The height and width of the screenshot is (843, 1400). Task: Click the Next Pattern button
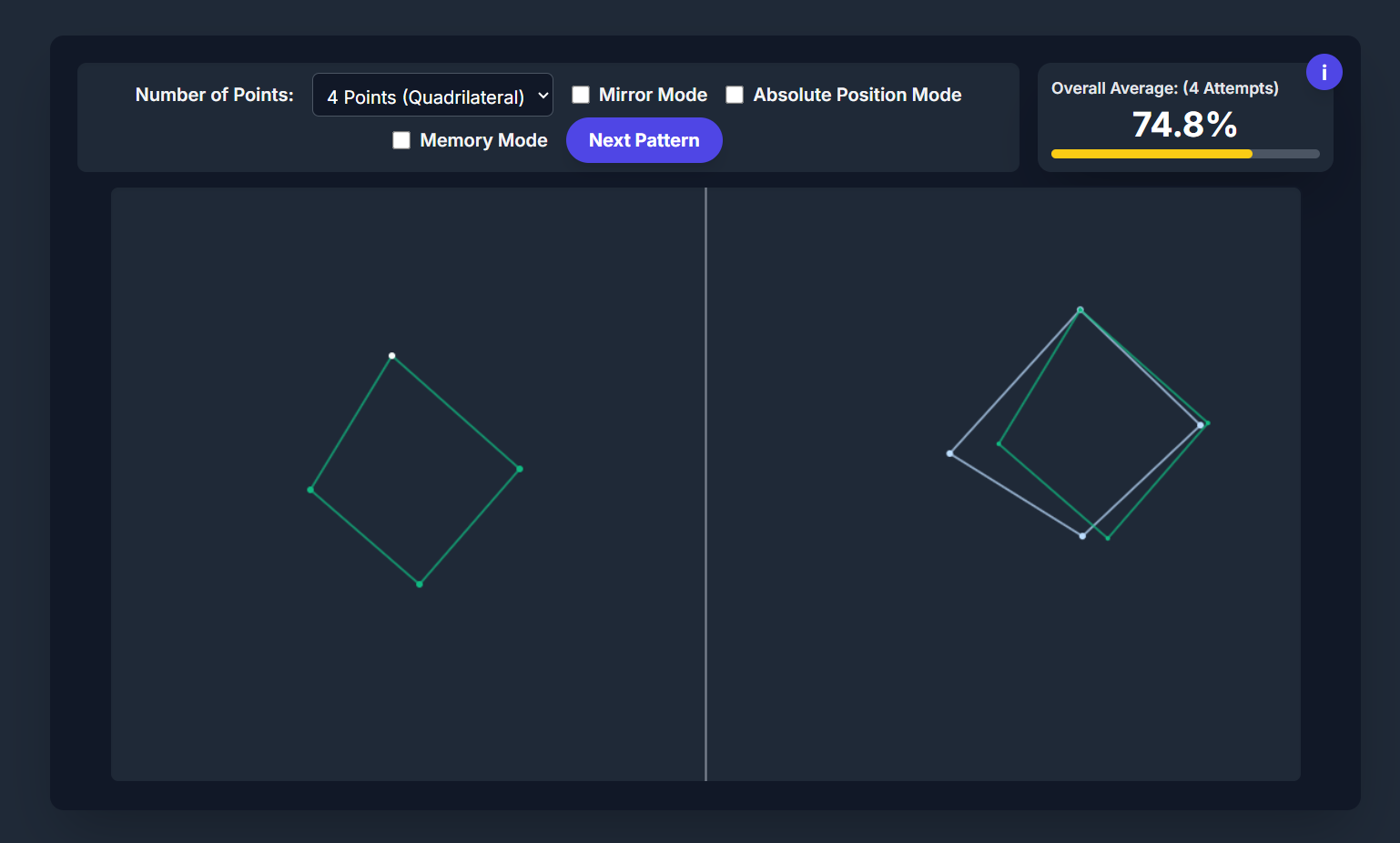(644, 140)
